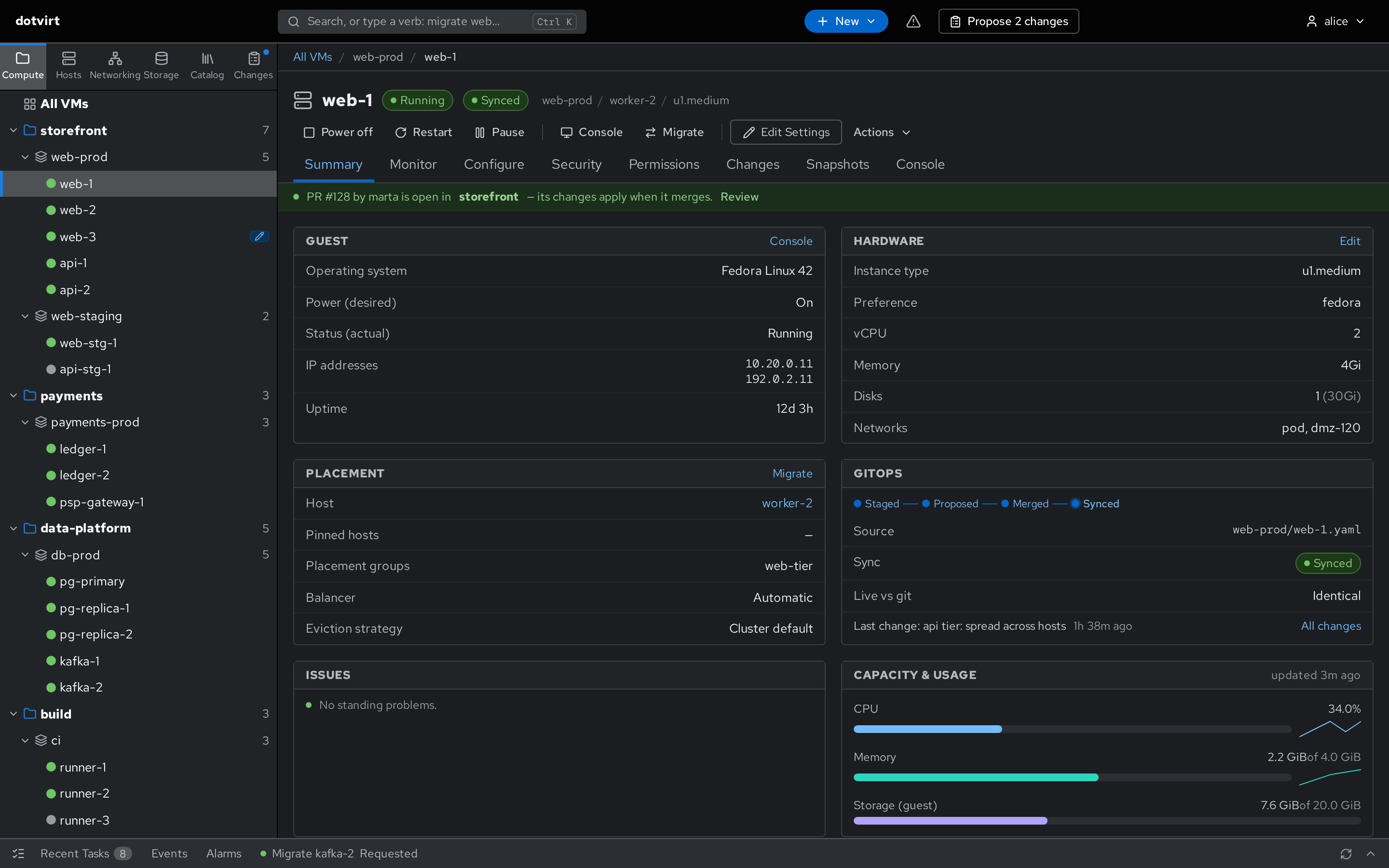Click the Storage (guest) usage bar
Screen dimensions: 1389x868
point(1106,821)
